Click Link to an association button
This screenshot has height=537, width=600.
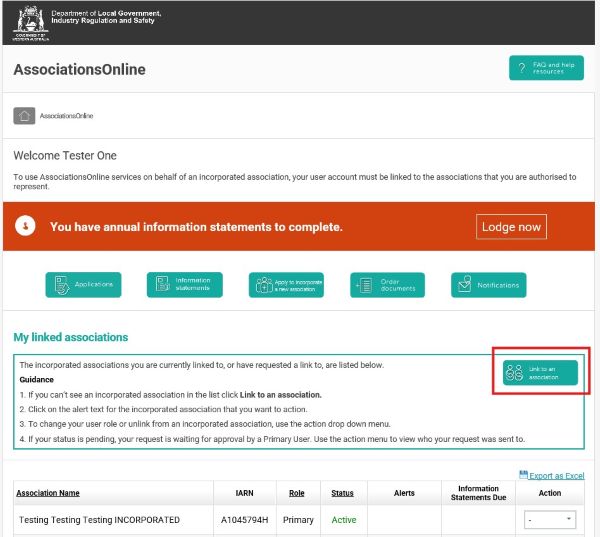coord(540,372)
